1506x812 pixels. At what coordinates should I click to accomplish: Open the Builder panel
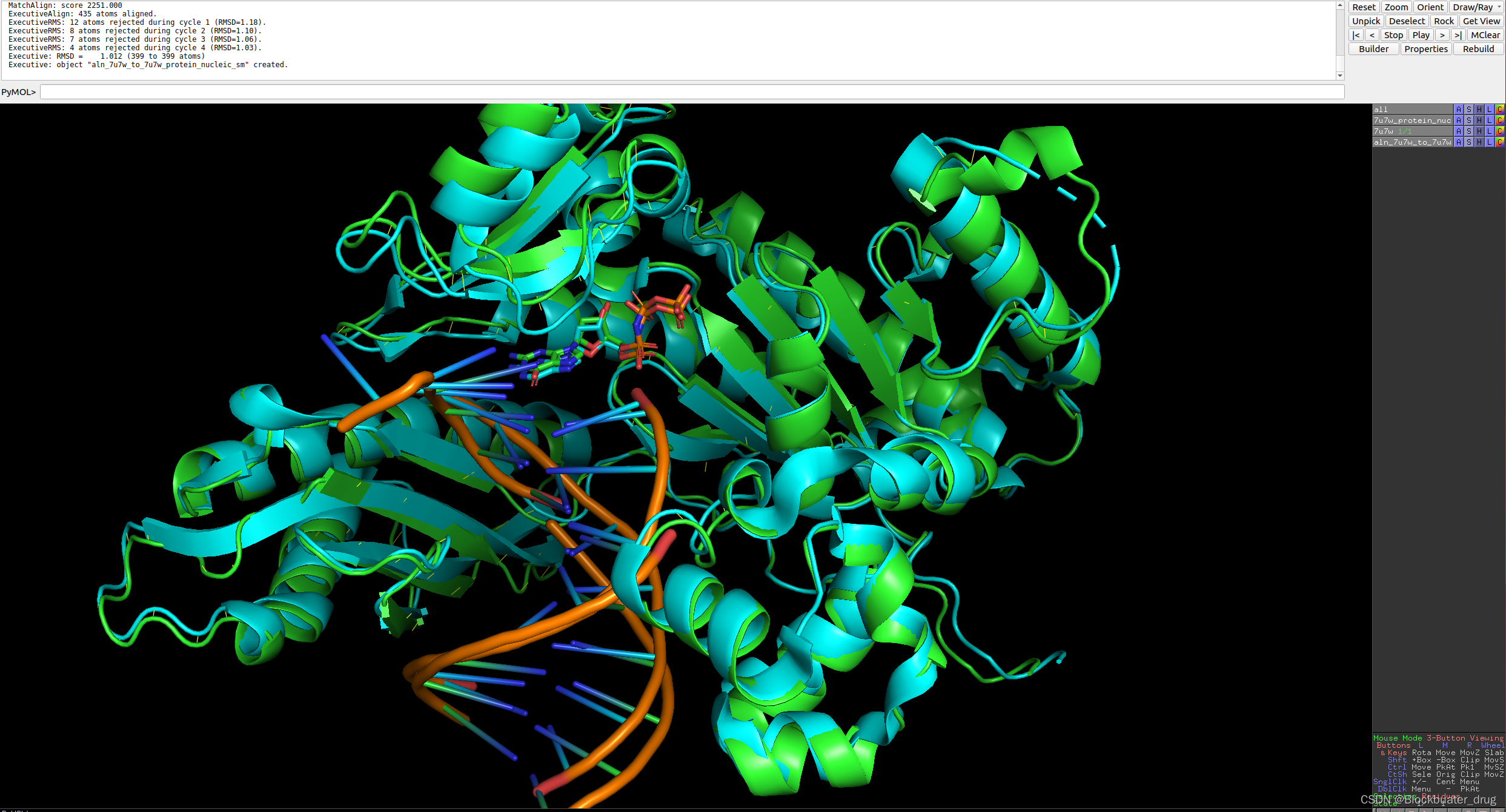coord(1373,49)
